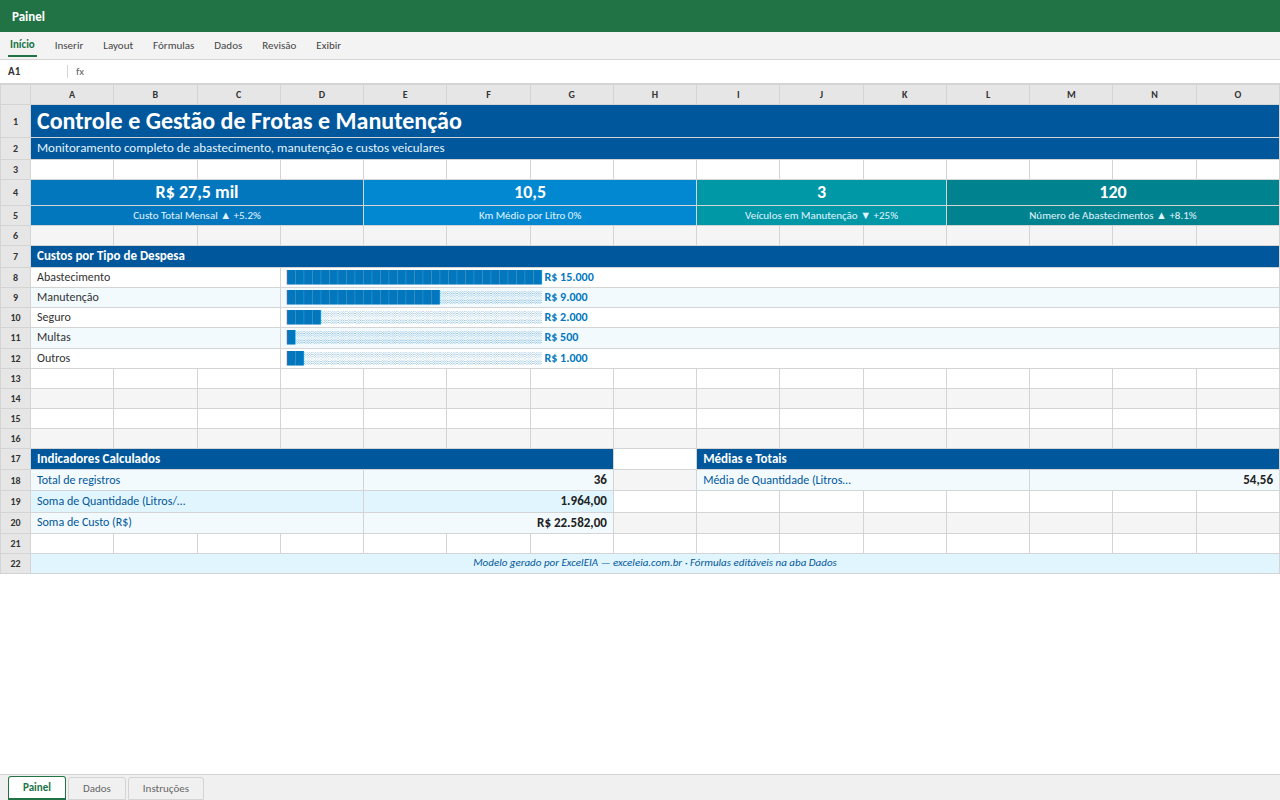This screenshot has width=1280, height=800.
Task: Select the 120 KPI value
Action: 1113,193
